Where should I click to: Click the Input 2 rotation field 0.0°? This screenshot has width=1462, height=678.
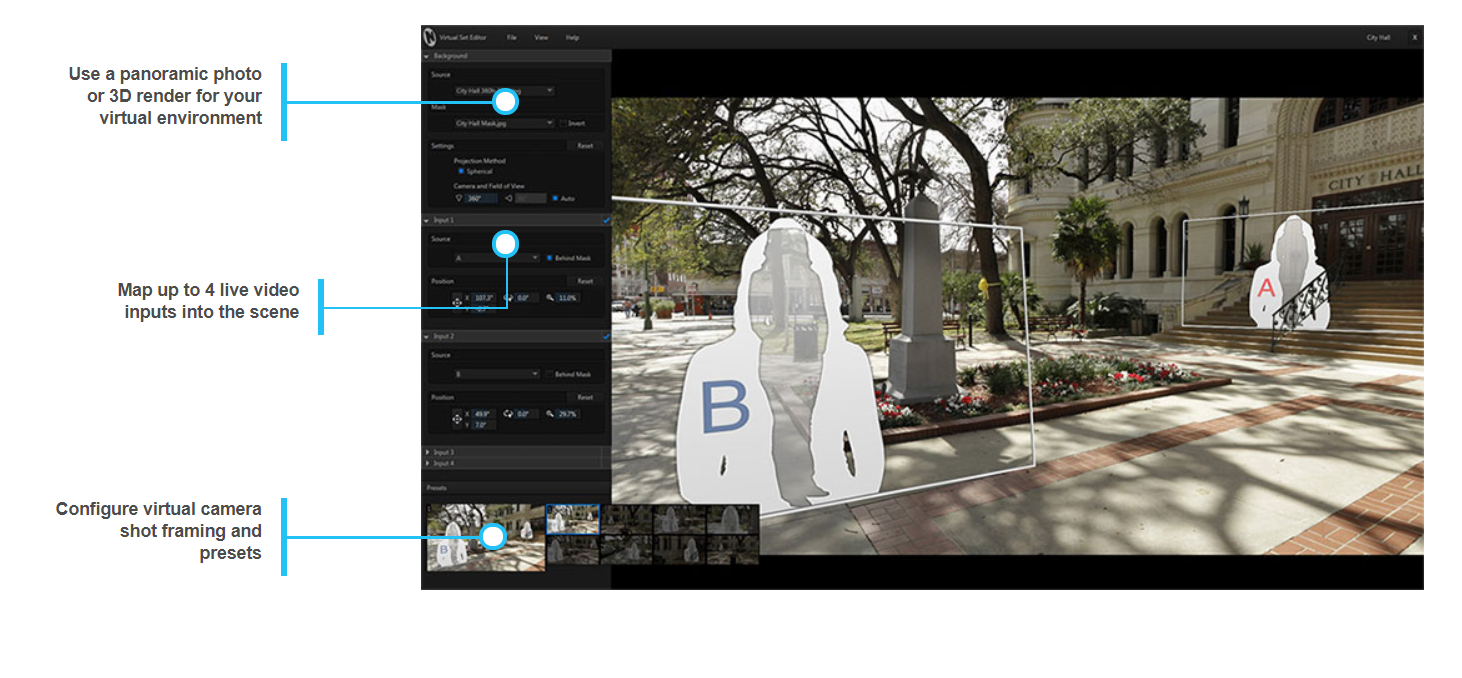527,414
